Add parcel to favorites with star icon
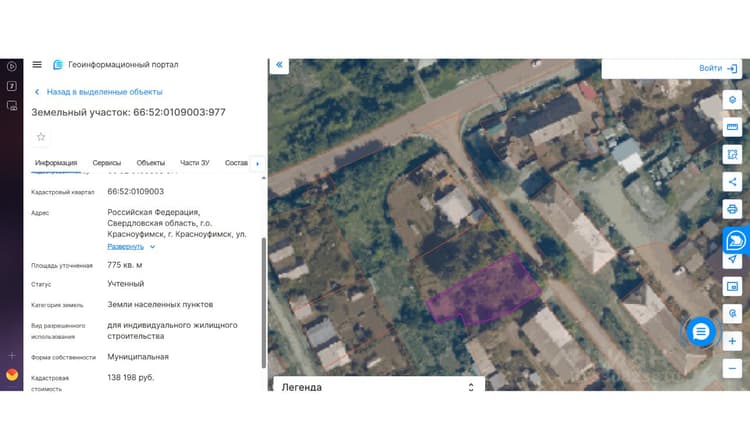750x422 pixels. click(41, 137)
